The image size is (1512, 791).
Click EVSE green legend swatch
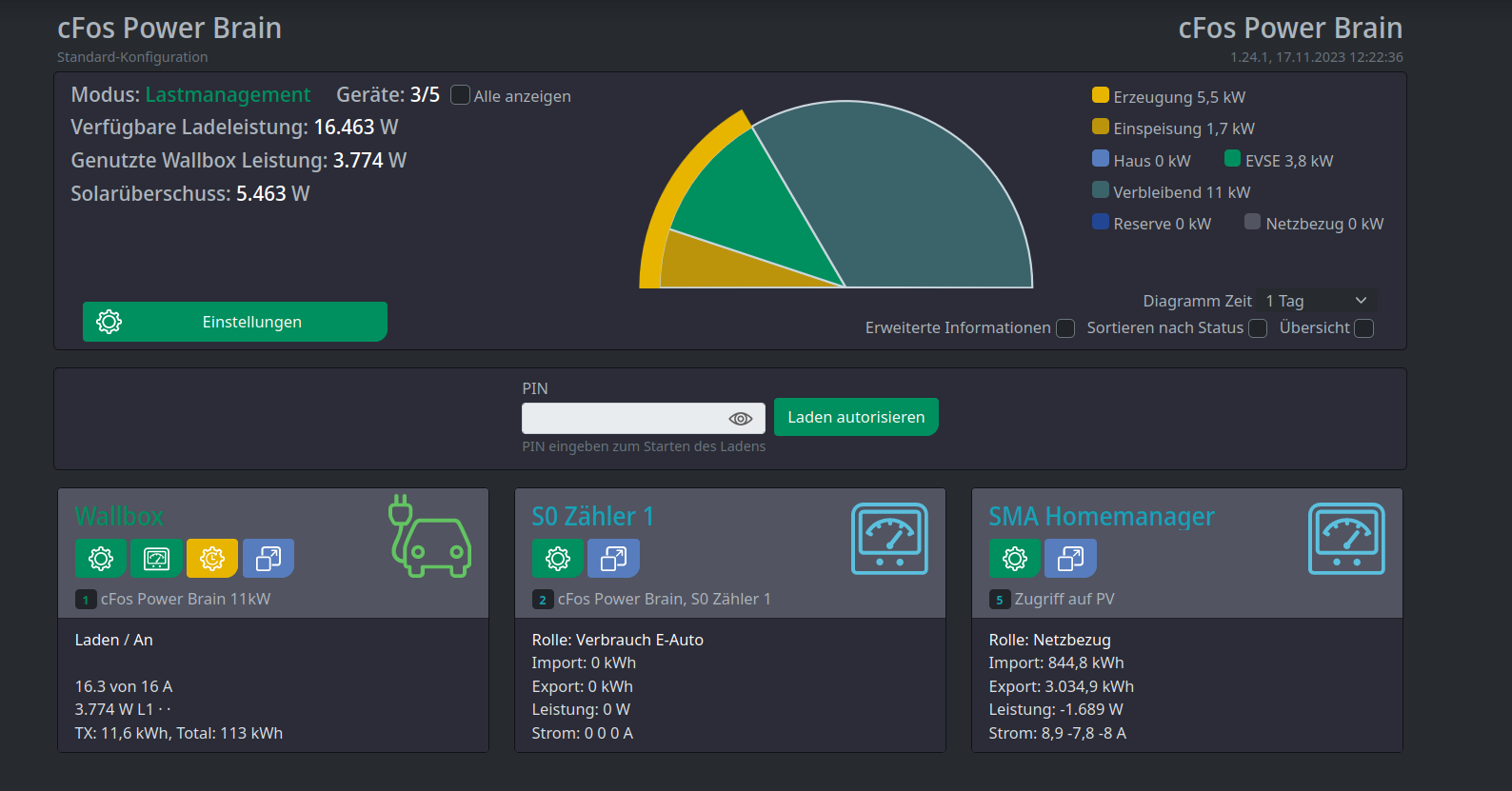(x=1233, y=158)
